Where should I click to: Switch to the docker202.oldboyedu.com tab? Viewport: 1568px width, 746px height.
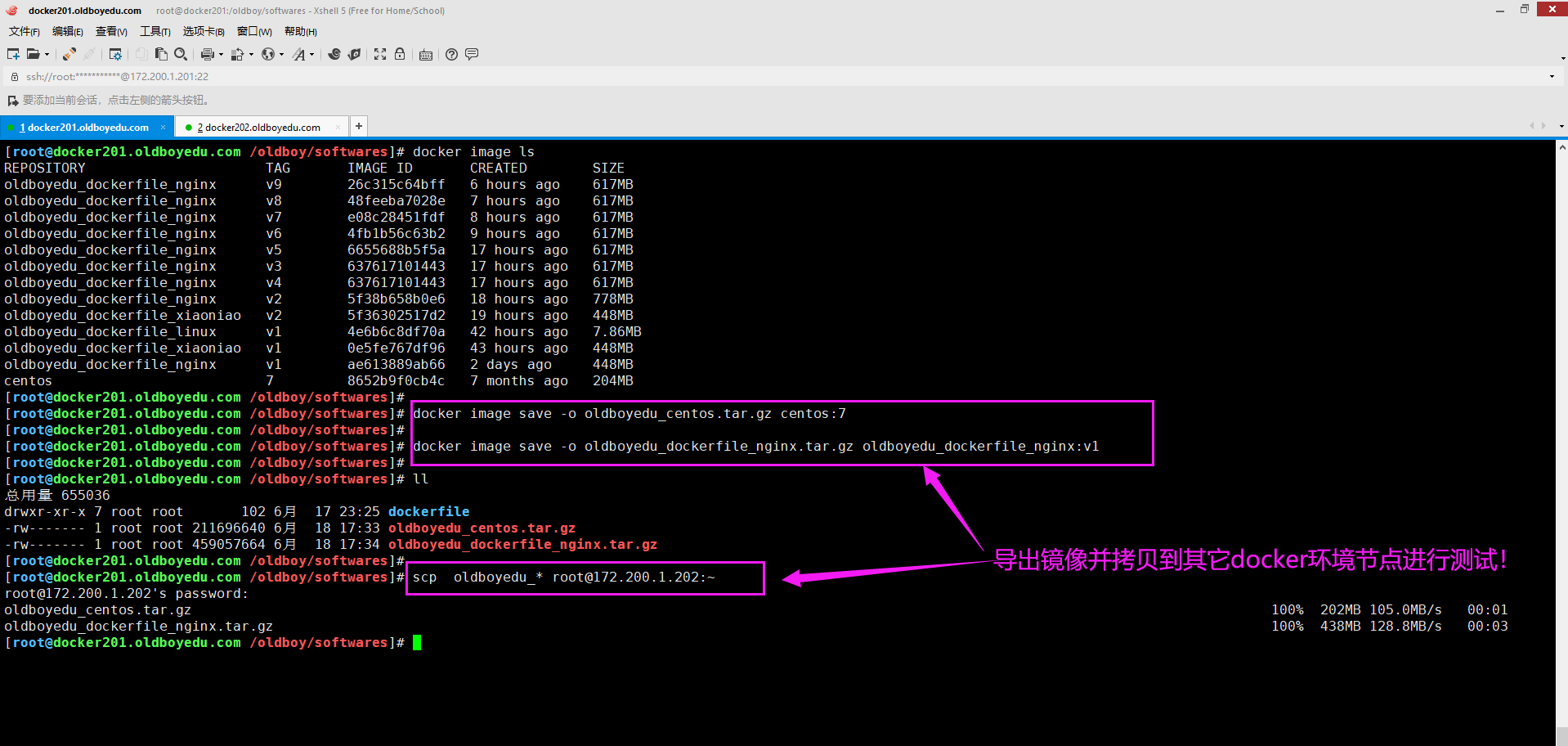262,128
